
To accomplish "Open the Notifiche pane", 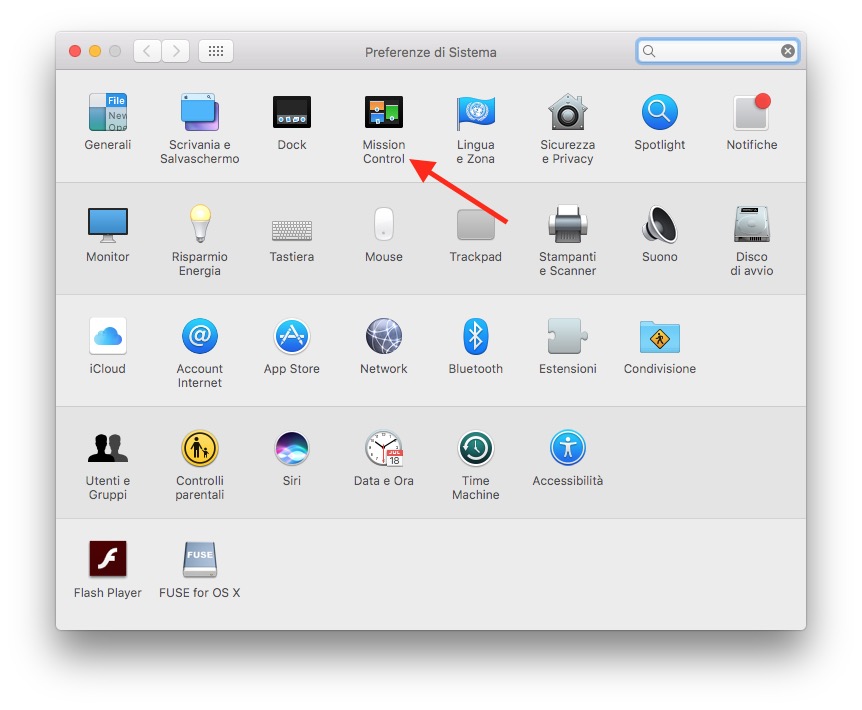I will [751, 112].
